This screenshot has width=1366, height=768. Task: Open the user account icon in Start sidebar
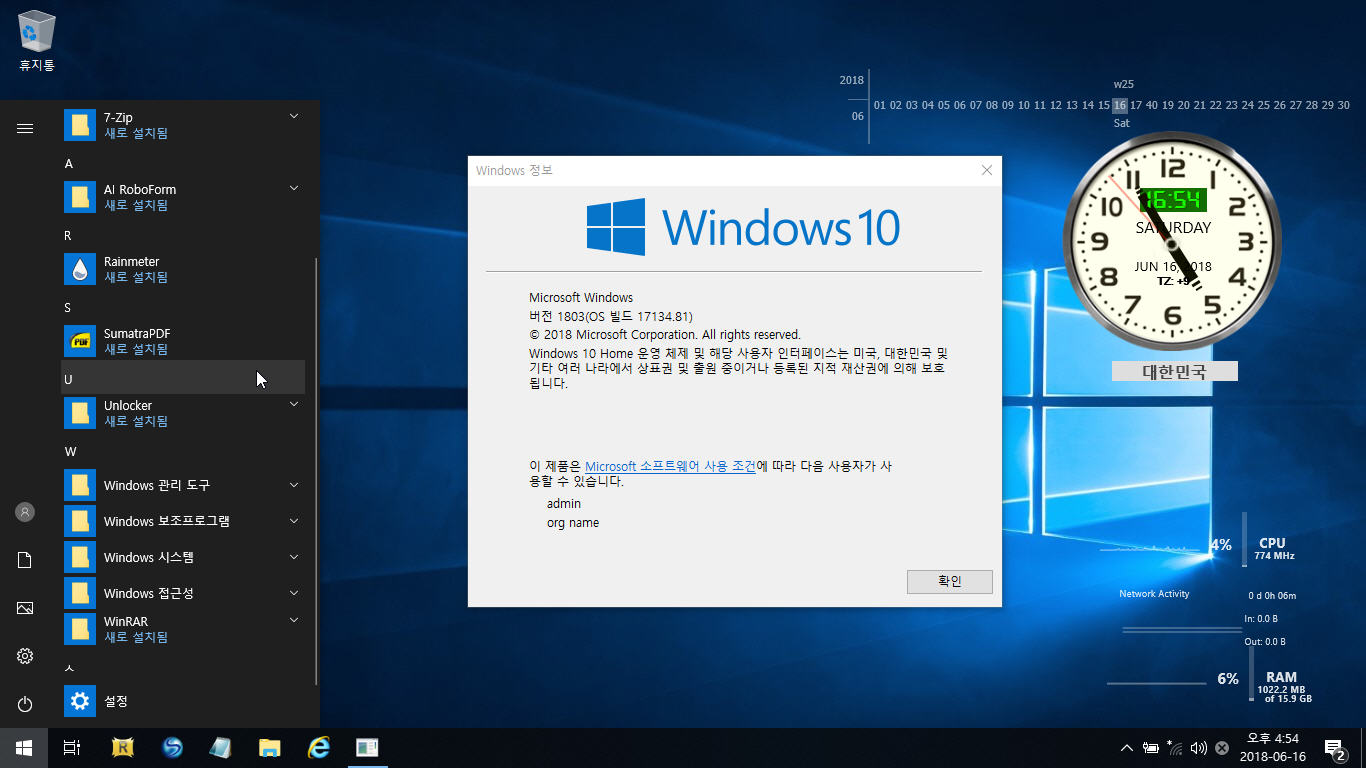click(25, 512)
